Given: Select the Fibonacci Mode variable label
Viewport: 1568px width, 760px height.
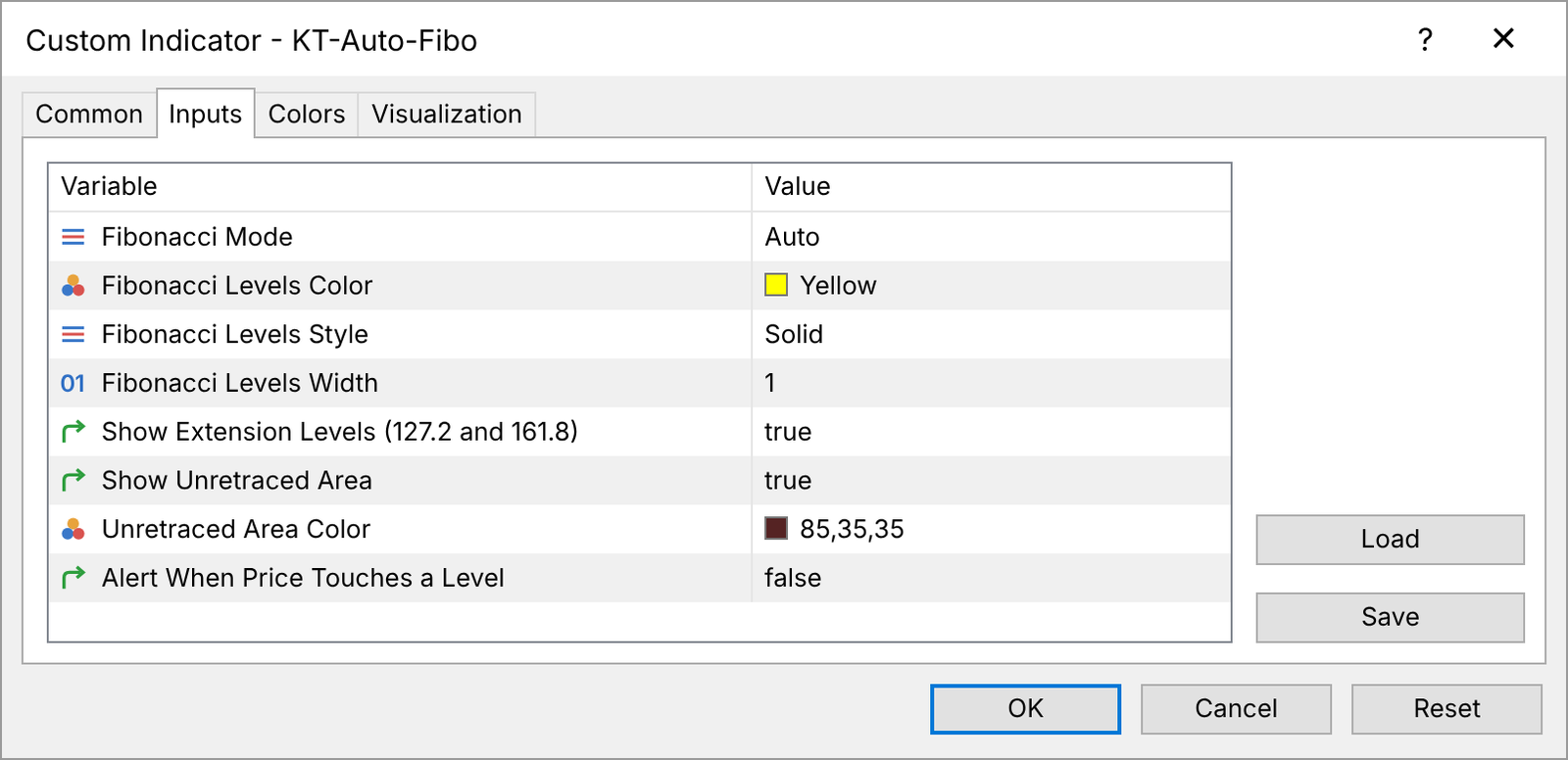Looking at the screenshot, I should pyautogui.click(x=197, y=237).
